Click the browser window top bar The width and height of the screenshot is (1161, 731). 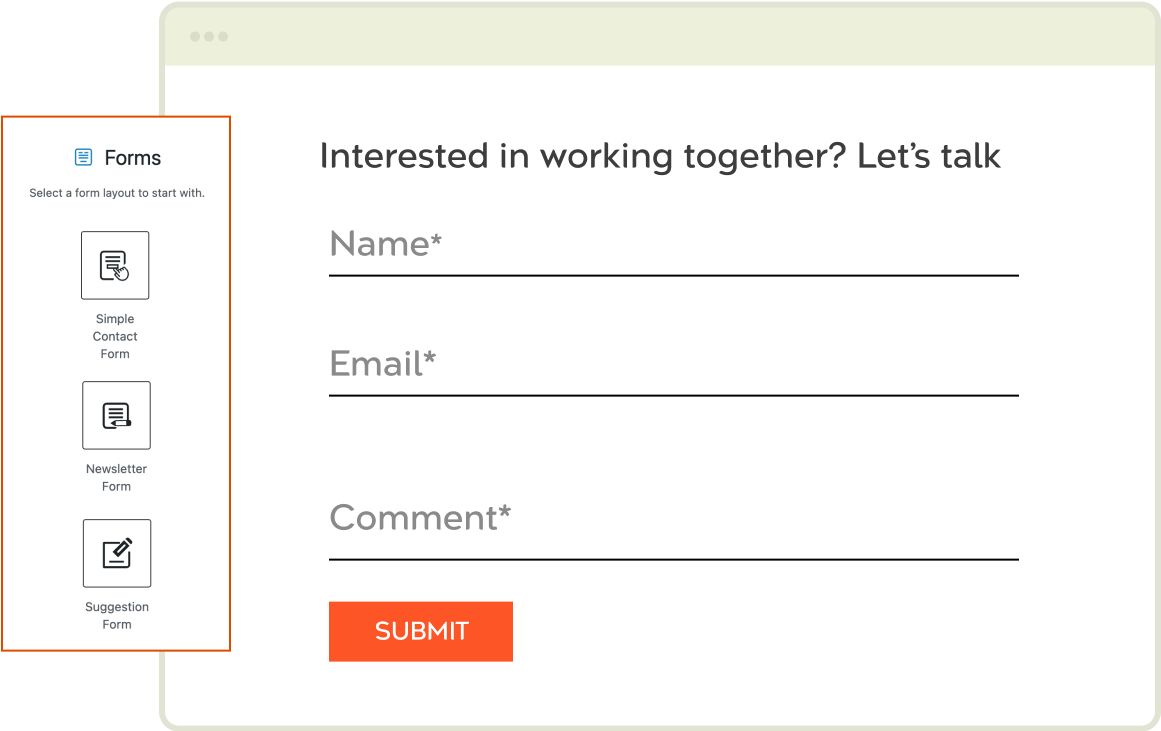click(x=660, y=37)
